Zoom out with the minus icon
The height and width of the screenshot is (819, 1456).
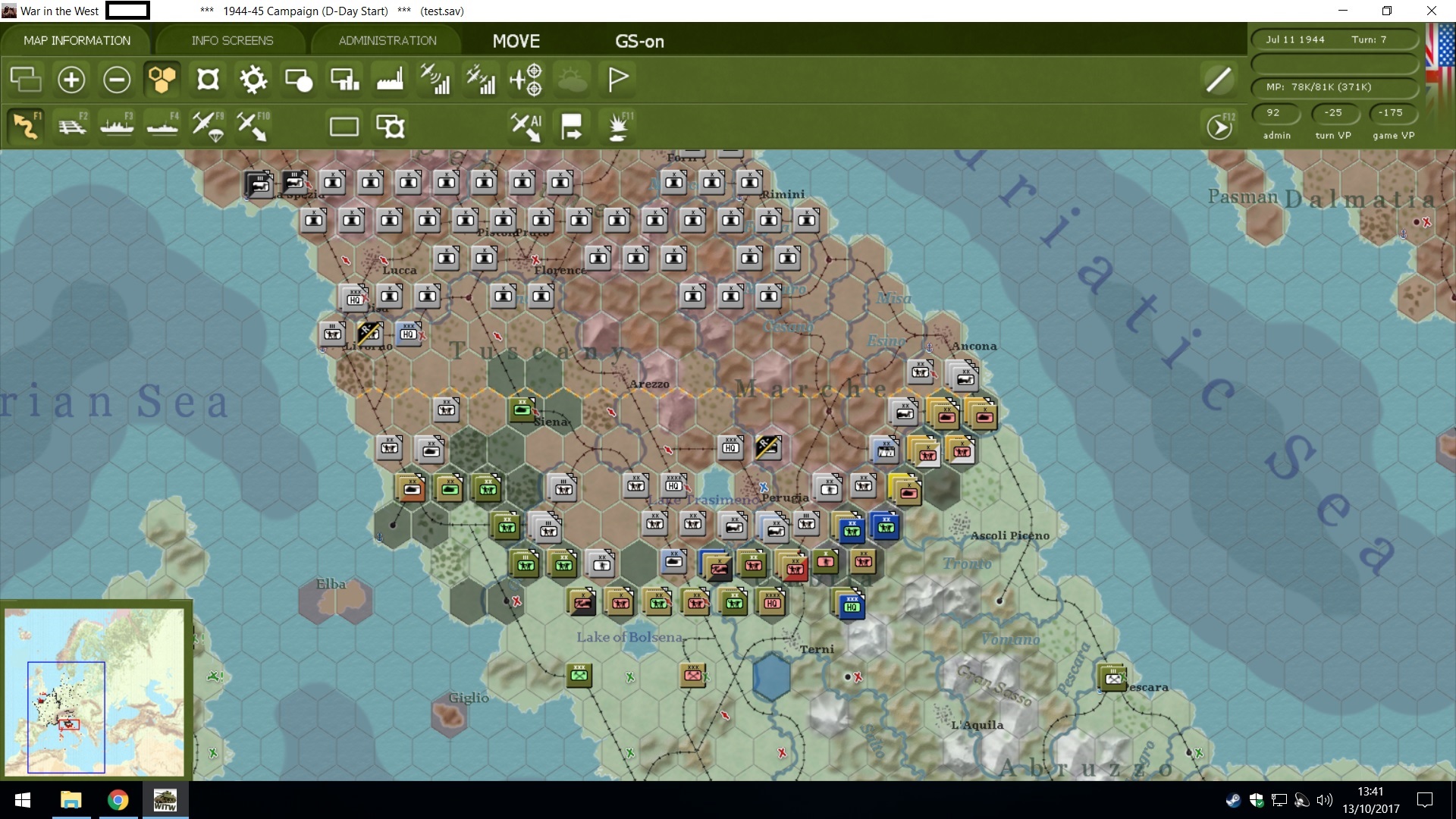pyautogui.click(x=117, y=79)
